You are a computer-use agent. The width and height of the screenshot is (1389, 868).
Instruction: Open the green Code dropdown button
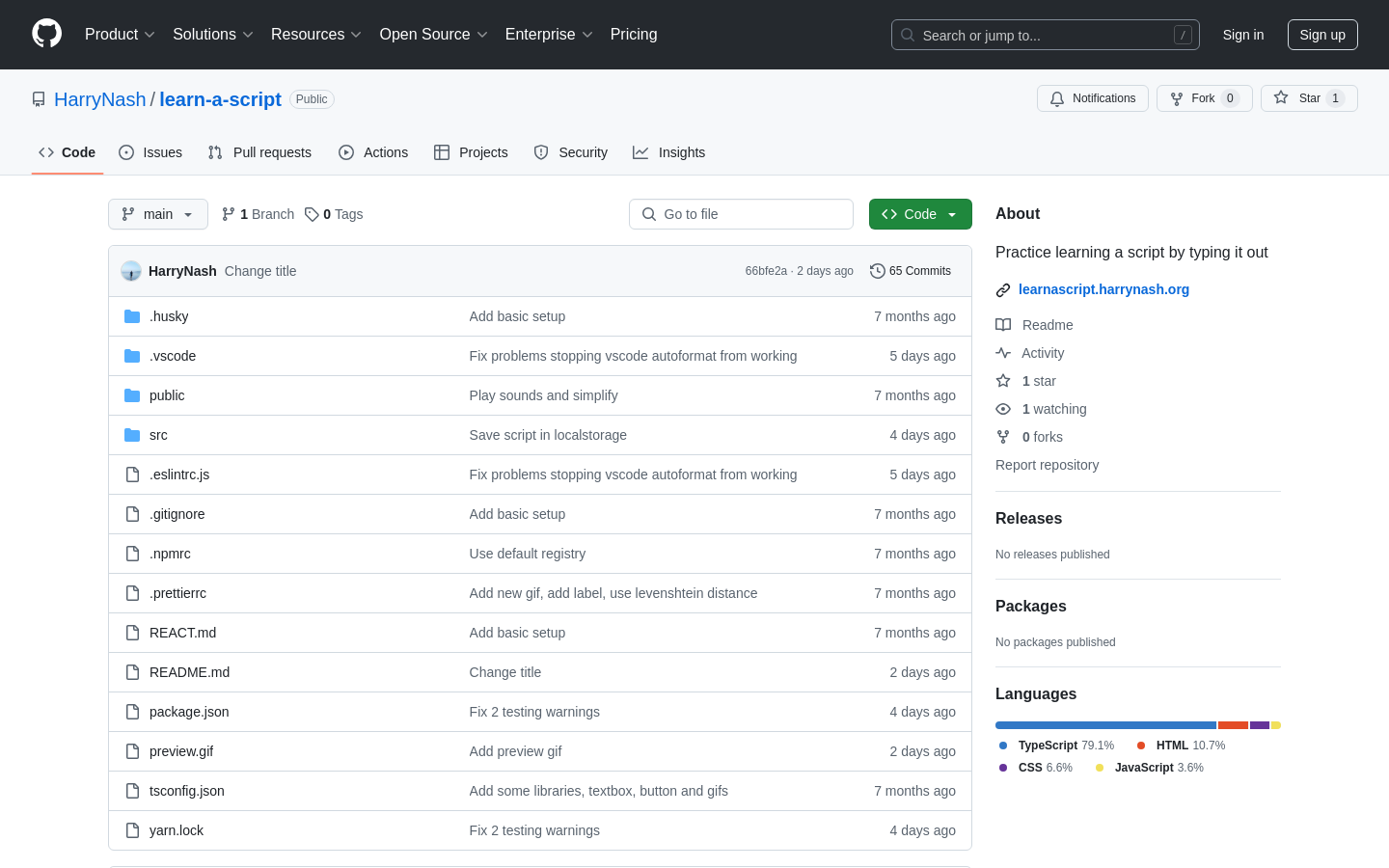point(920,214)
